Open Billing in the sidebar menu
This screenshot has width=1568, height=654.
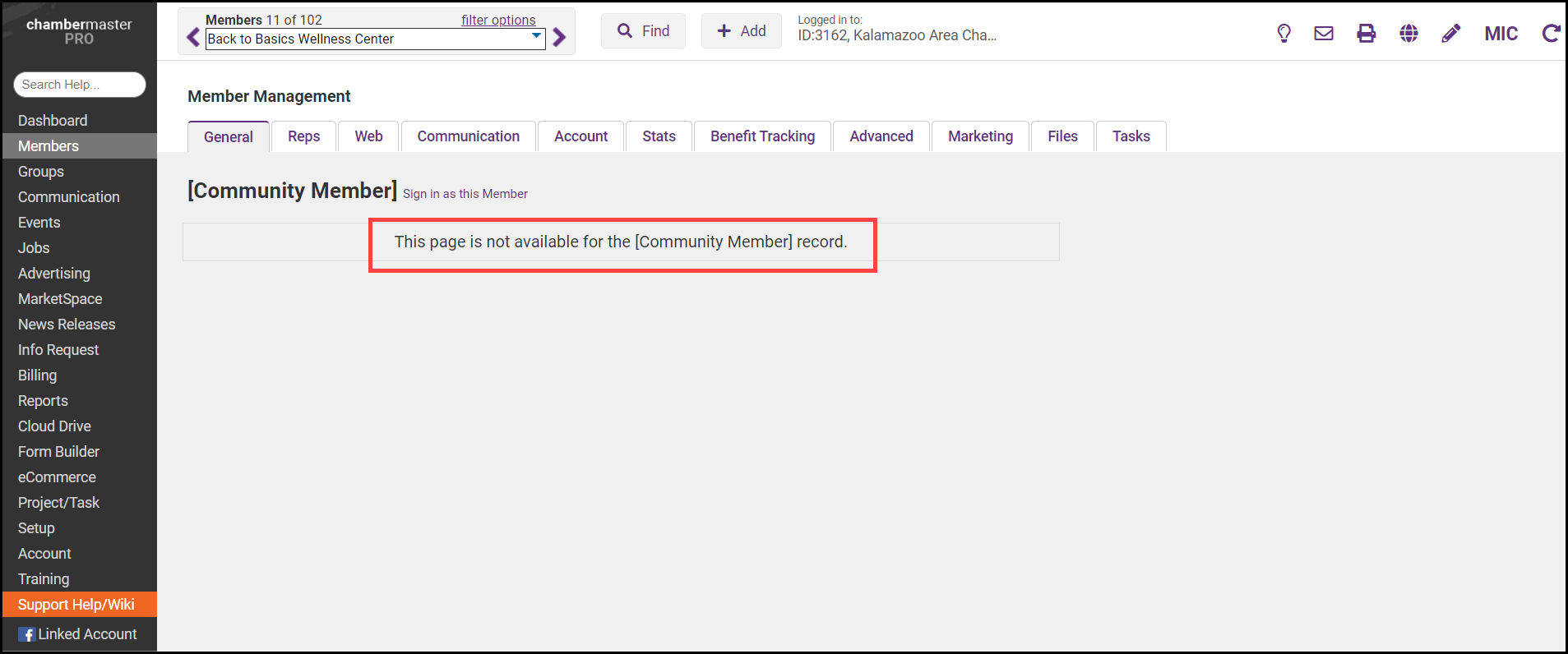[38, 375]
